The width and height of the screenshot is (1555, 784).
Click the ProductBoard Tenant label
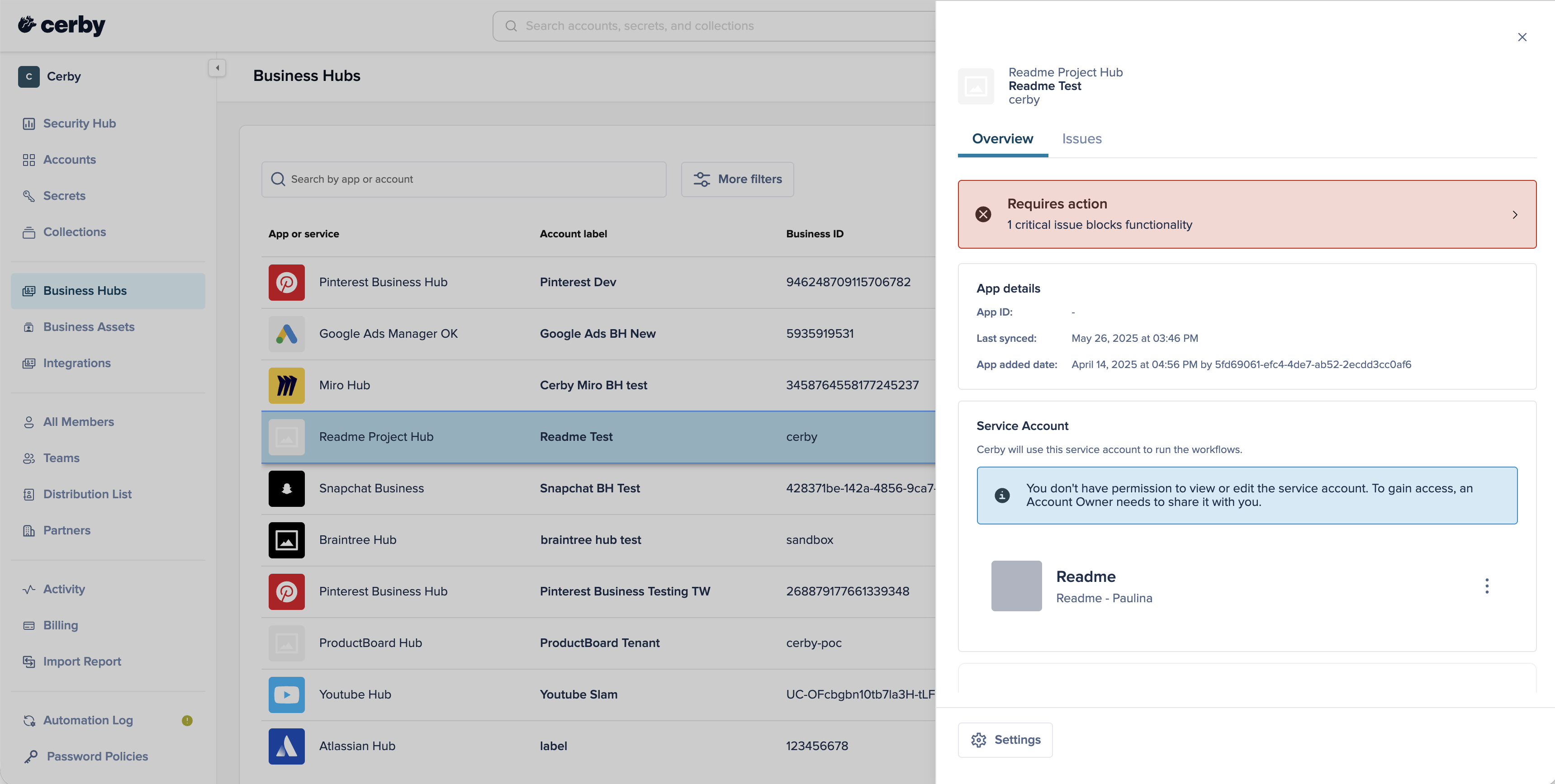pos(599,643)
